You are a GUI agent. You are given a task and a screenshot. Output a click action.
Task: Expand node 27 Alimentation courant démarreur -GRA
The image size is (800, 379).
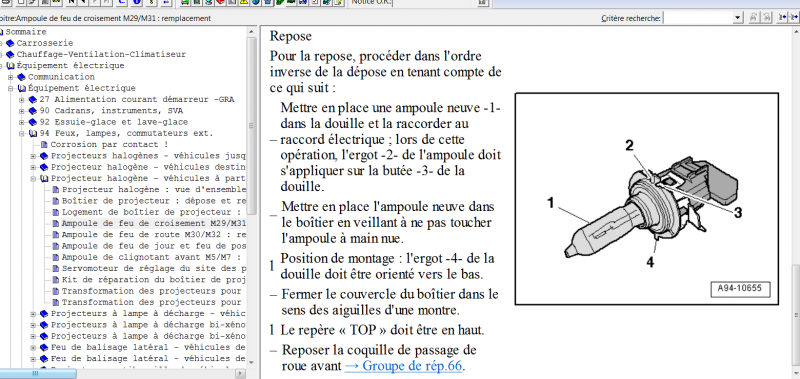[22, 99]
